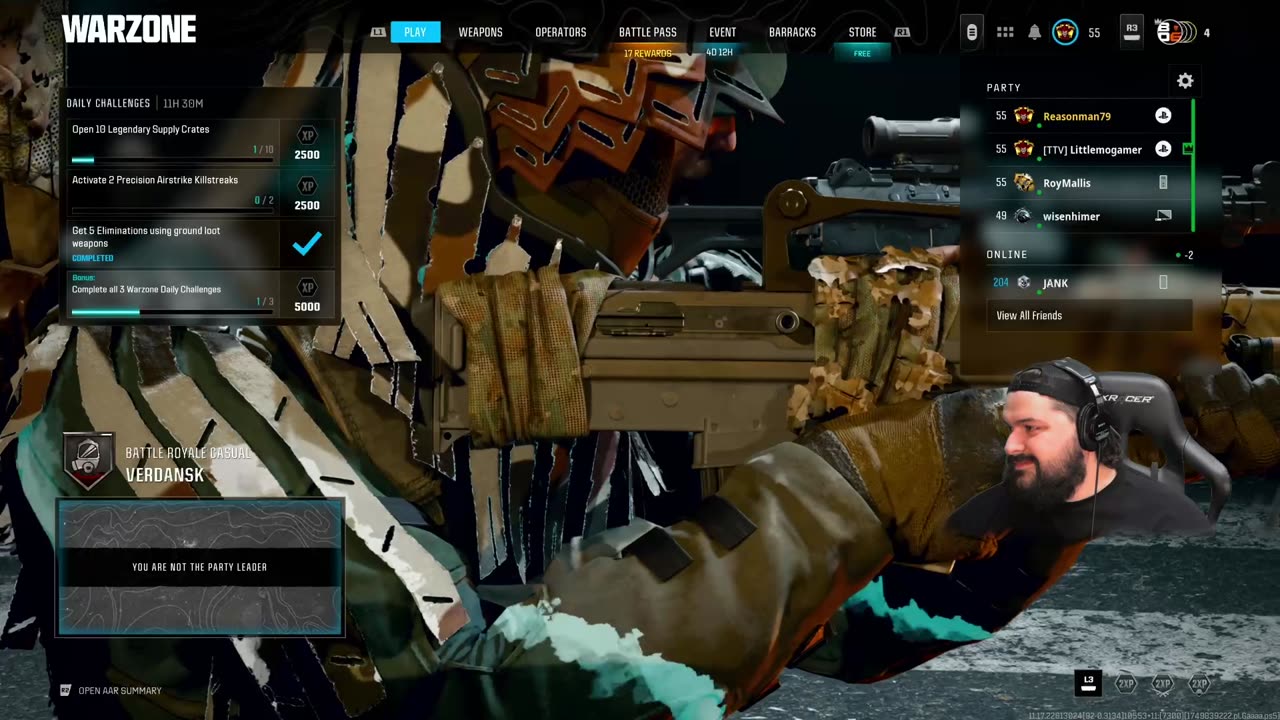Screen dimensions: 1280x720
Task: Click Legendary Supply Crates progress bar
Action: click(x=172, y=159)
